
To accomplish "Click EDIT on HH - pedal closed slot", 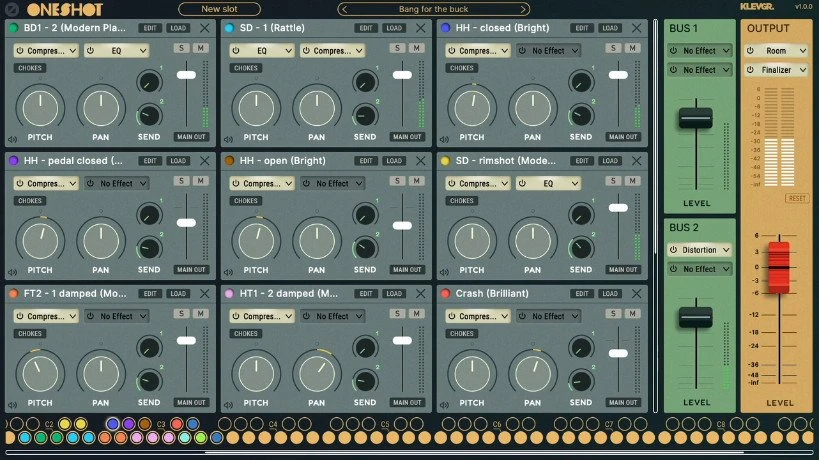I will (150, 161).
